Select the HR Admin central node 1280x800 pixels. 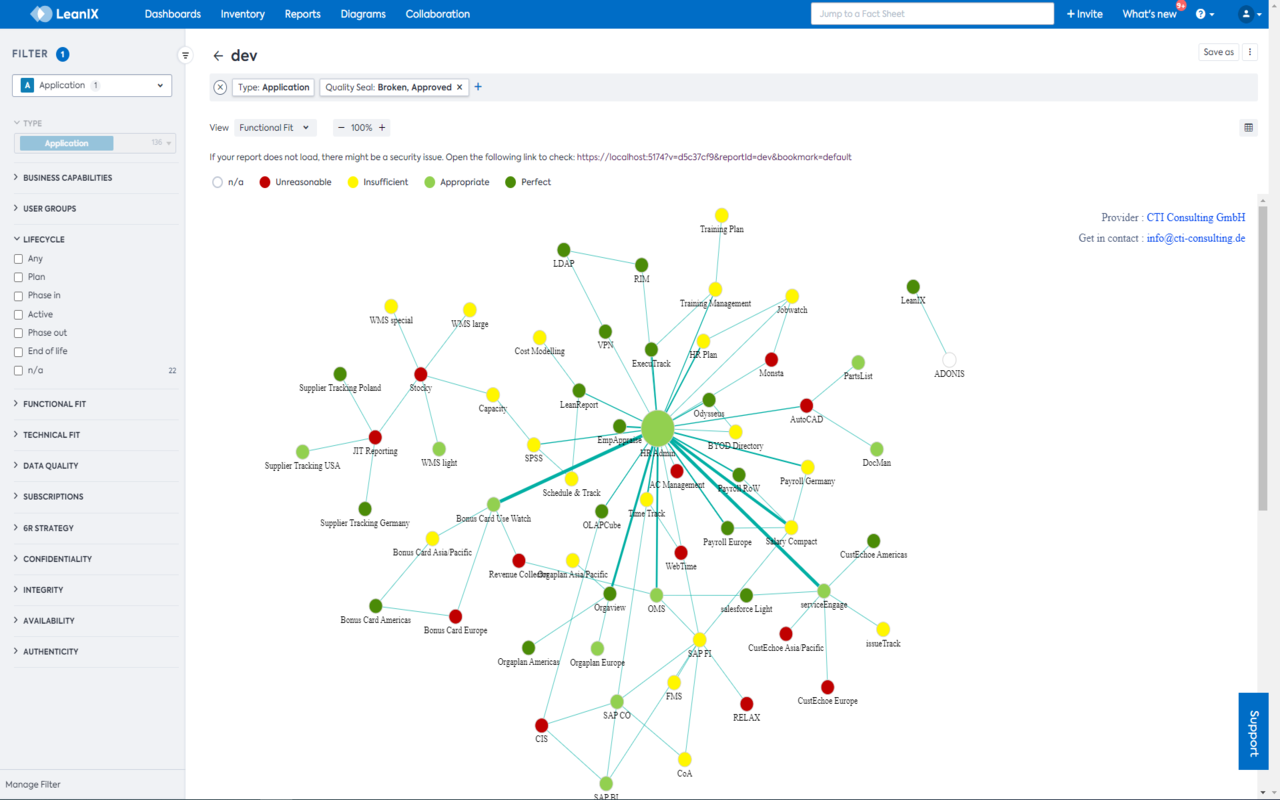(x=658, y=428)
